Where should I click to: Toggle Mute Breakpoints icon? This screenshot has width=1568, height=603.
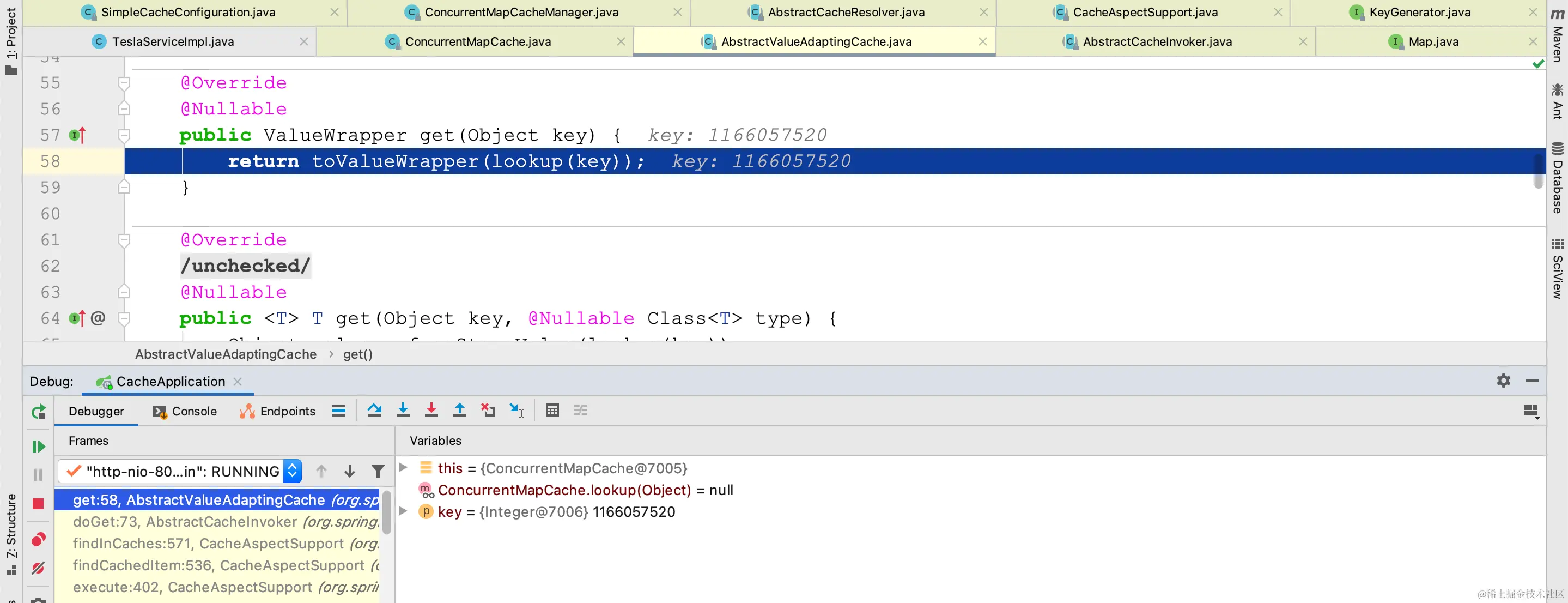pyautogui.click(x=38, y=568)
